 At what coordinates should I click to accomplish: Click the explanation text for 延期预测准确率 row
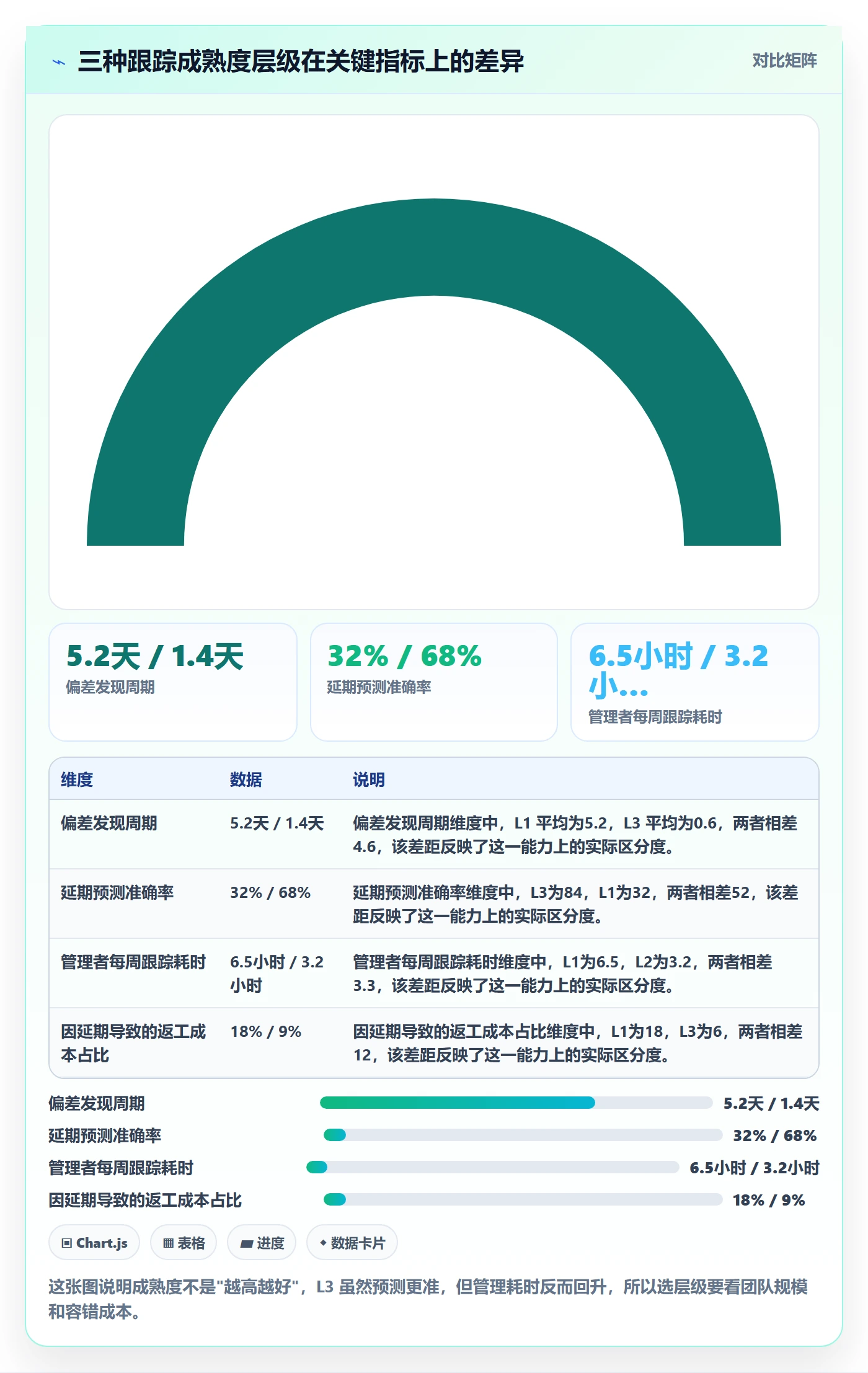575,904
